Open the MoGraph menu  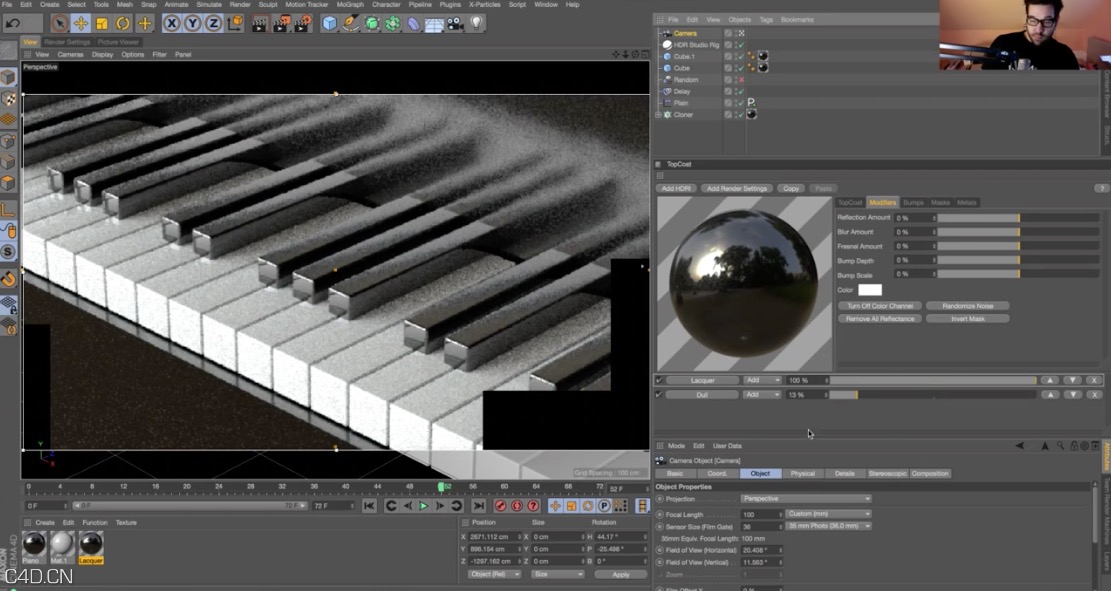pyautogui.click(x=350, y=5)
